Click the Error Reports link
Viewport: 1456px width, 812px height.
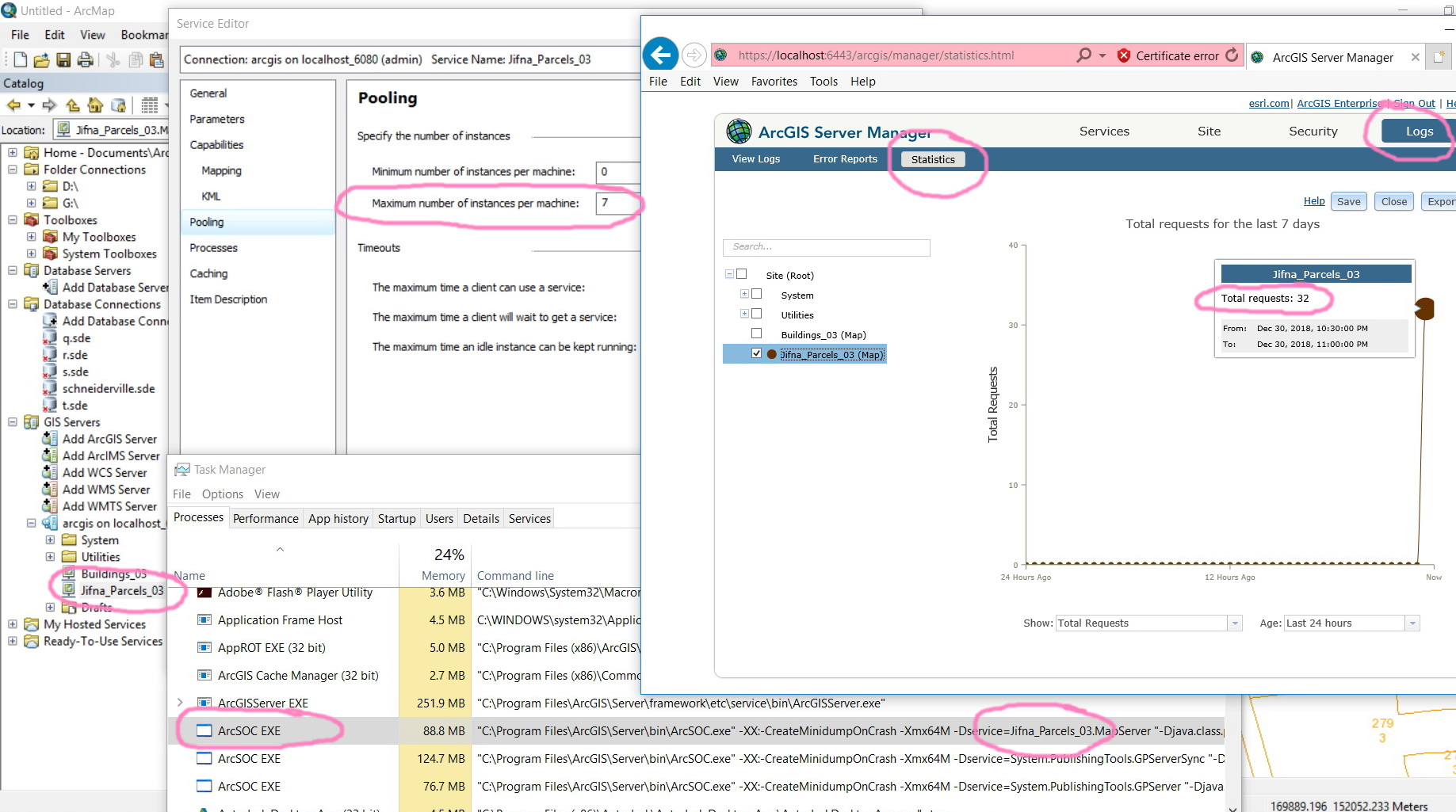tap(845, 158)
